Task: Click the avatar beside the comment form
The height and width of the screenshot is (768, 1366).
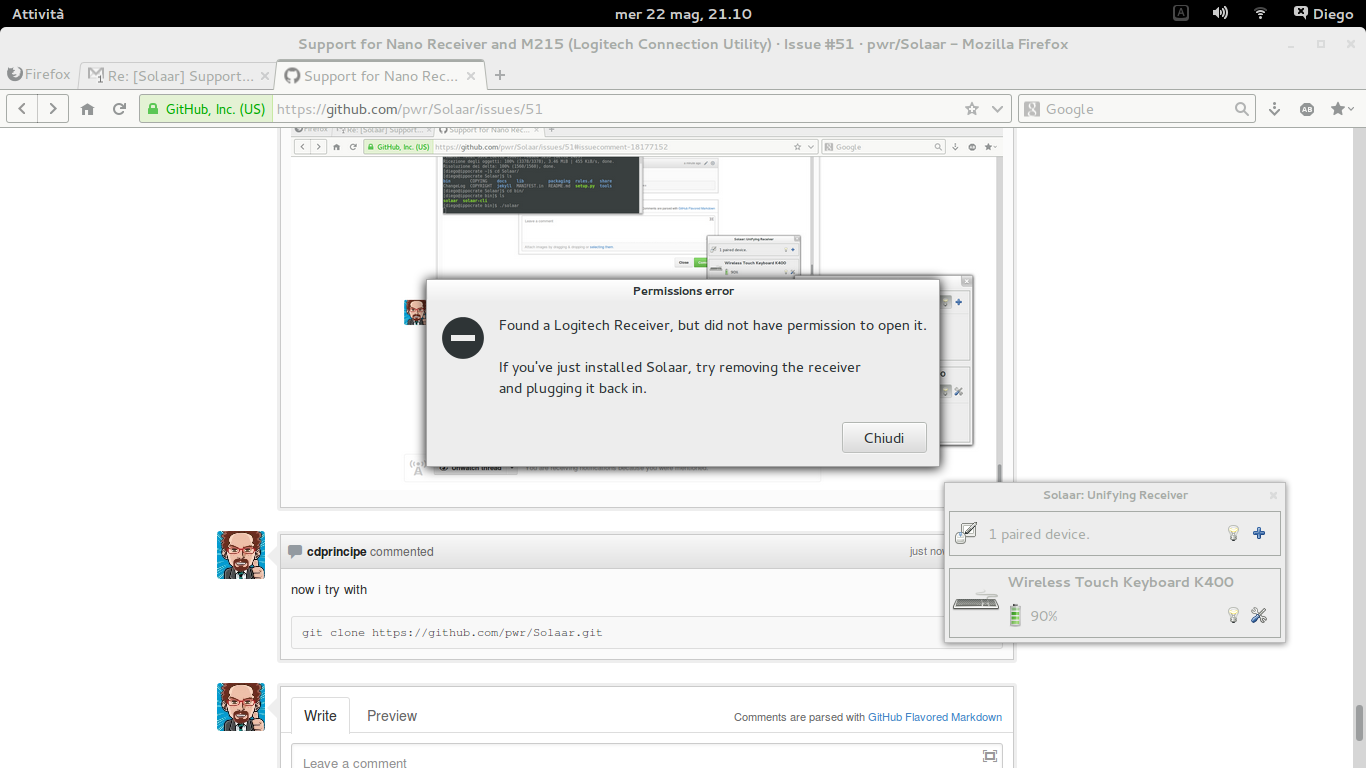Action: 241,707
